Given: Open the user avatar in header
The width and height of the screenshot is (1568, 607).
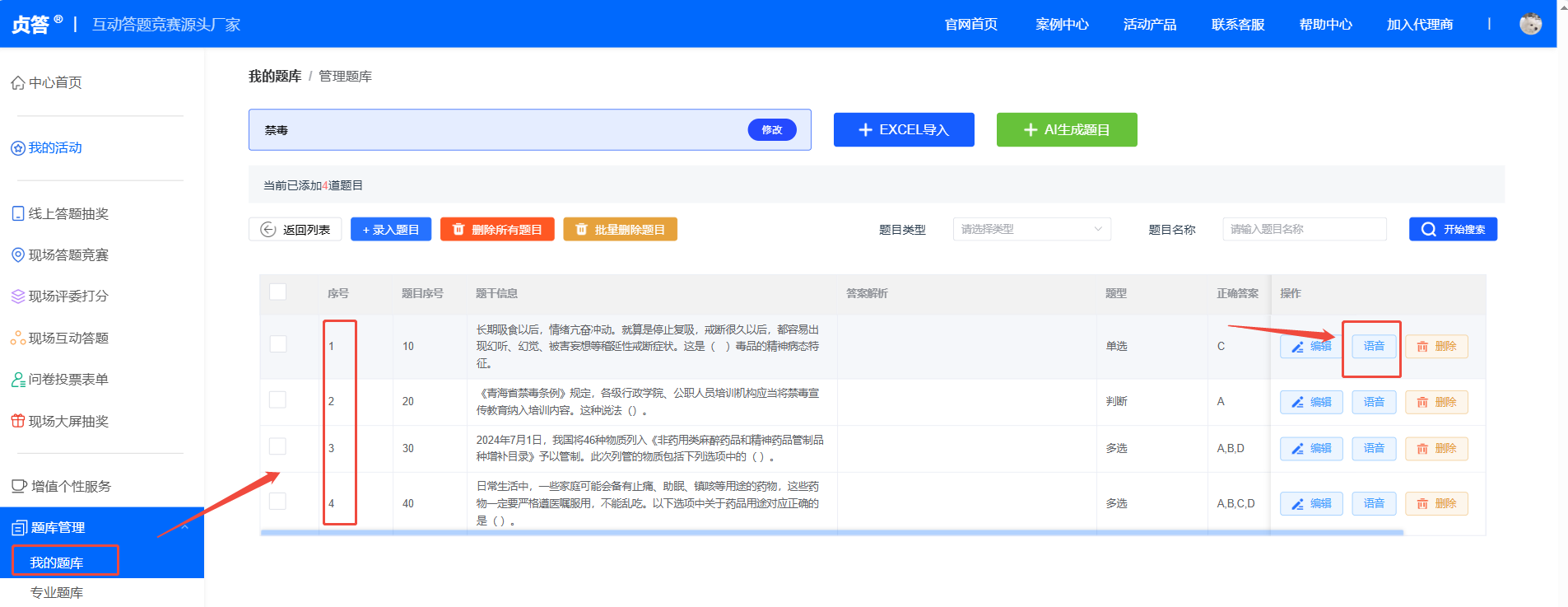Looking at the screenshot, I should 1530,24.
